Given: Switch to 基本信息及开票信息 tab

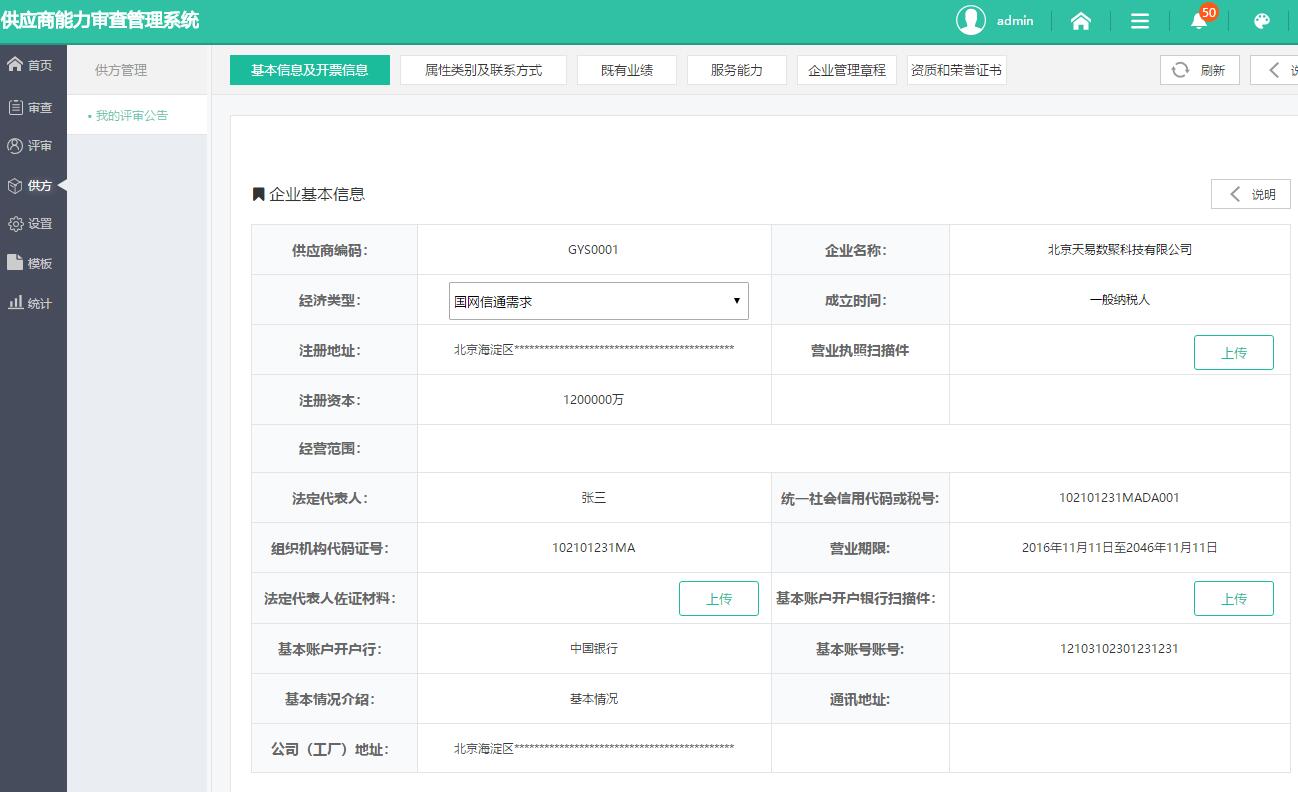Looking at the screenshot, I should click(310, 70).
